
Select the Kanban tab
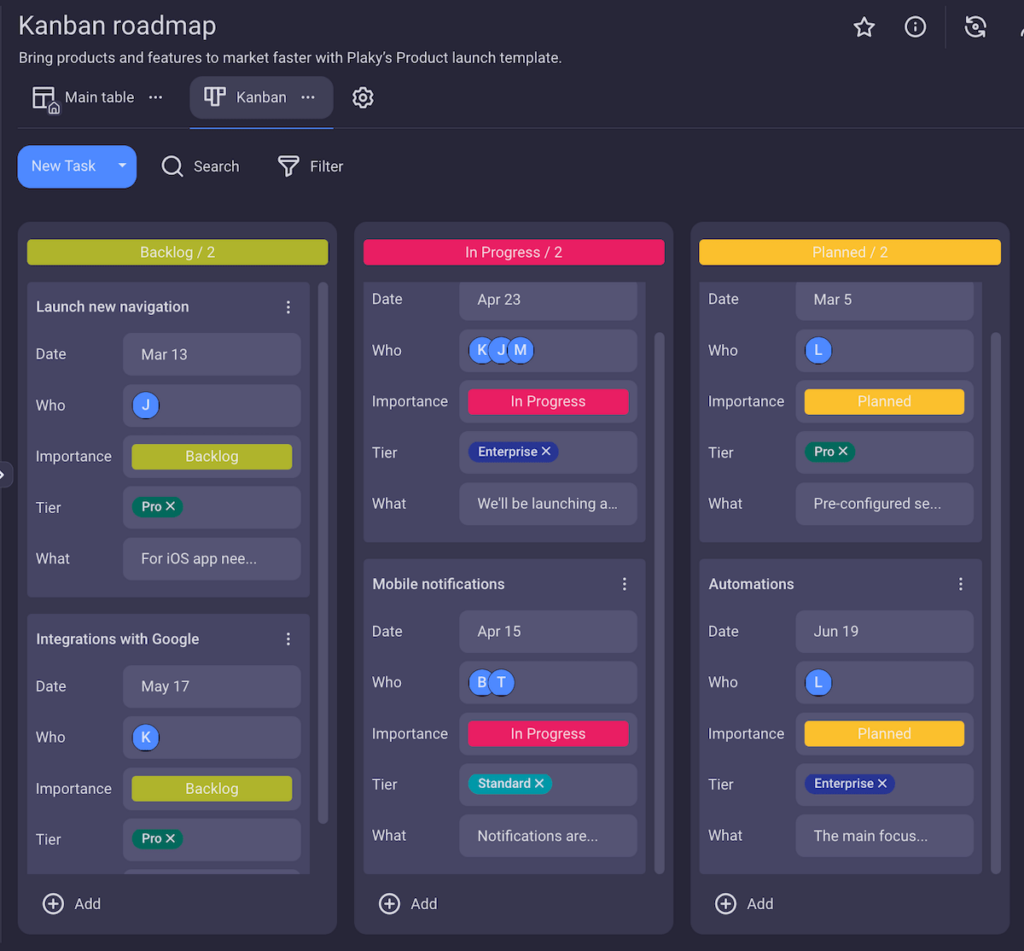click(x=261, y=97)
